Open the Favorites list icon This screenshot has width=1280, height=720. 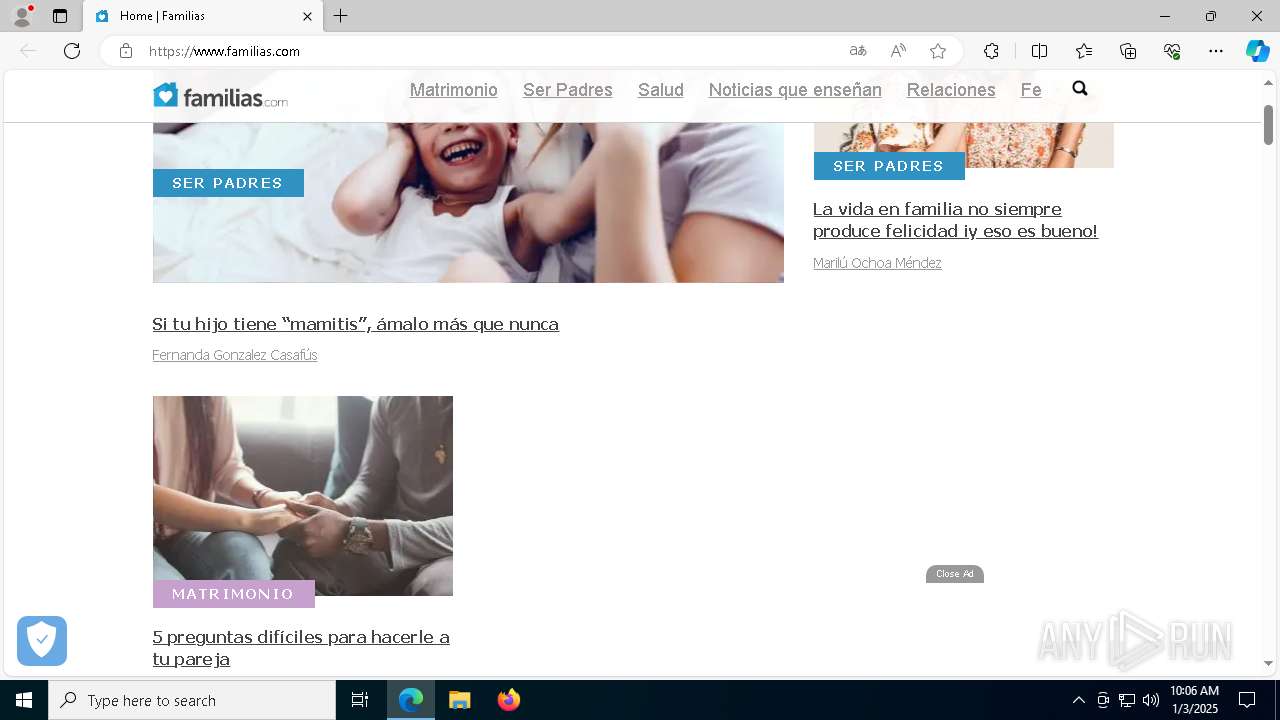click(1084, 51)
